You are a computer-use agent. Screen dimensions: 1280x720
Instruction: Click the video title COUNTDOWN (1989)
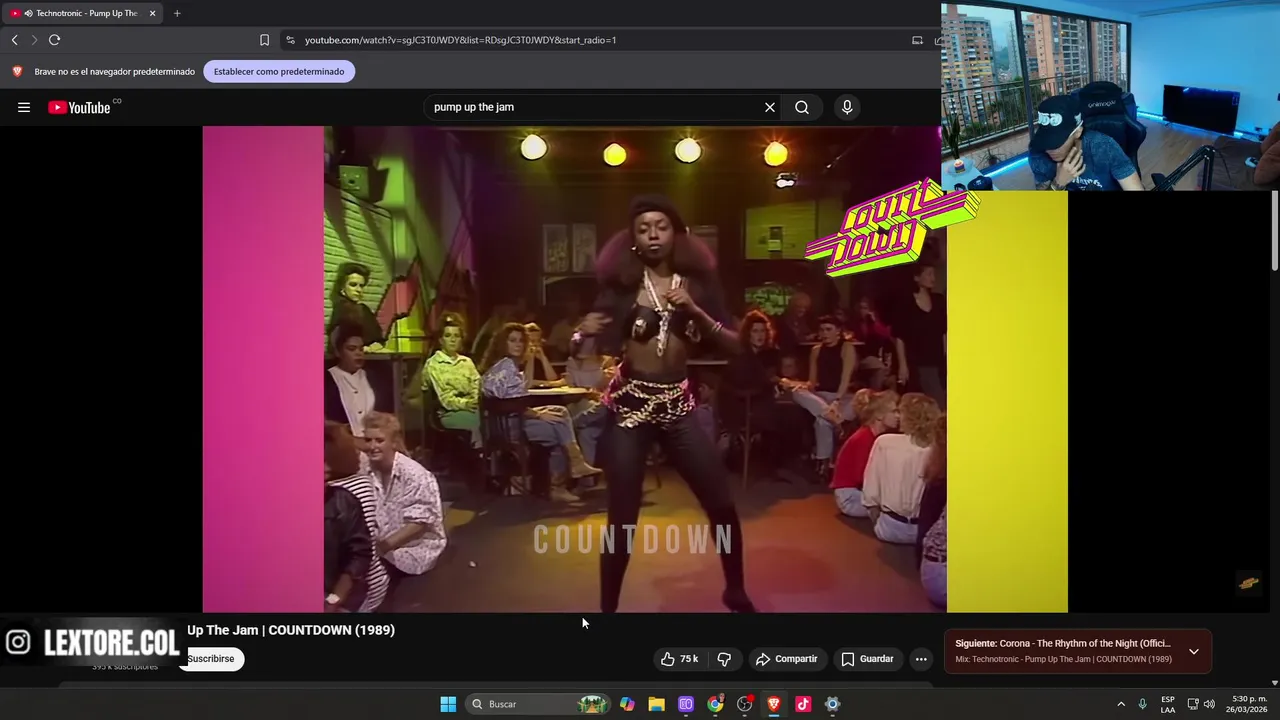[x=291, y=630]
